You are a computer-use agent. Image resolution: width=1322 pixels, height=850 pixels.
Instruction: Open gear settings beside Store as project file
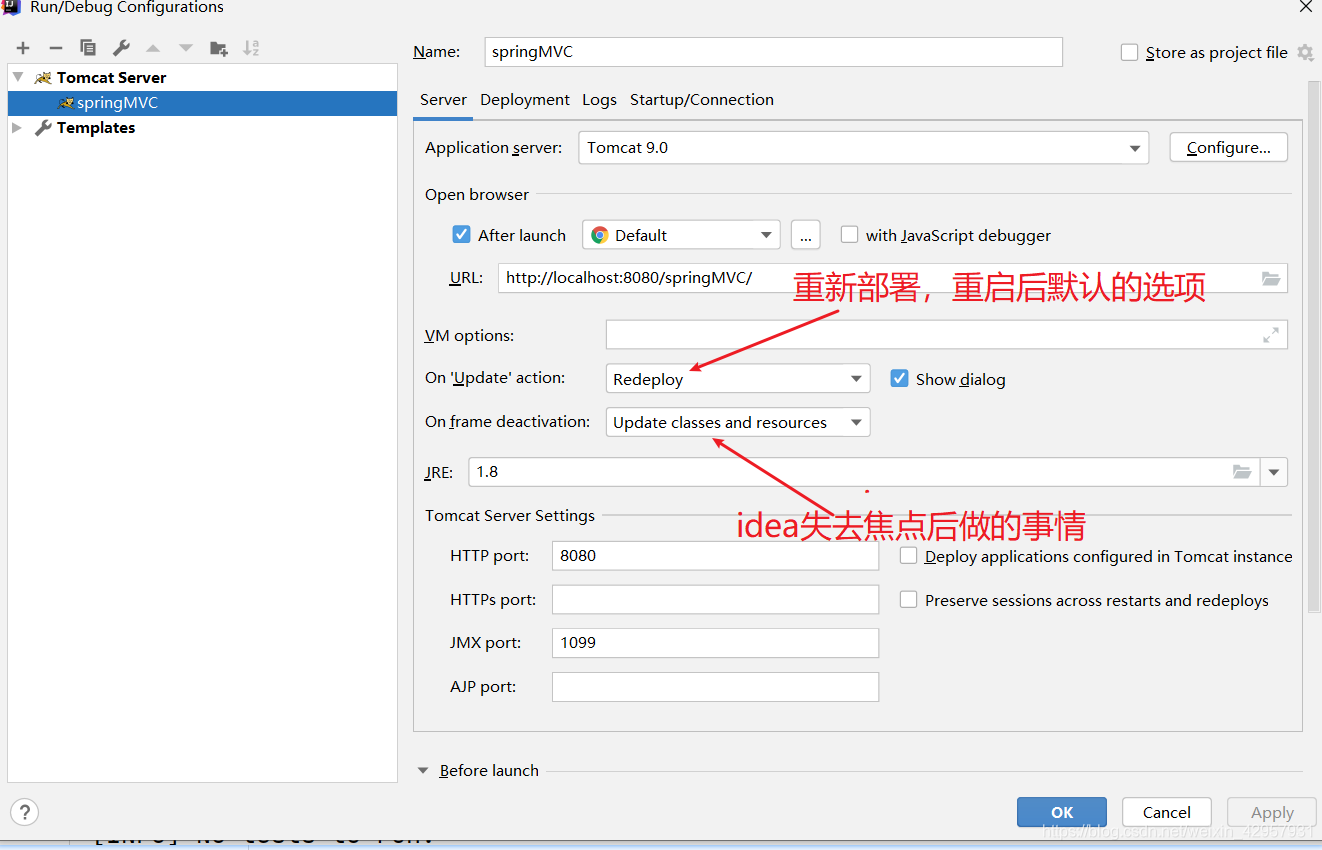pyautogui.click(x=1305, y=52)
